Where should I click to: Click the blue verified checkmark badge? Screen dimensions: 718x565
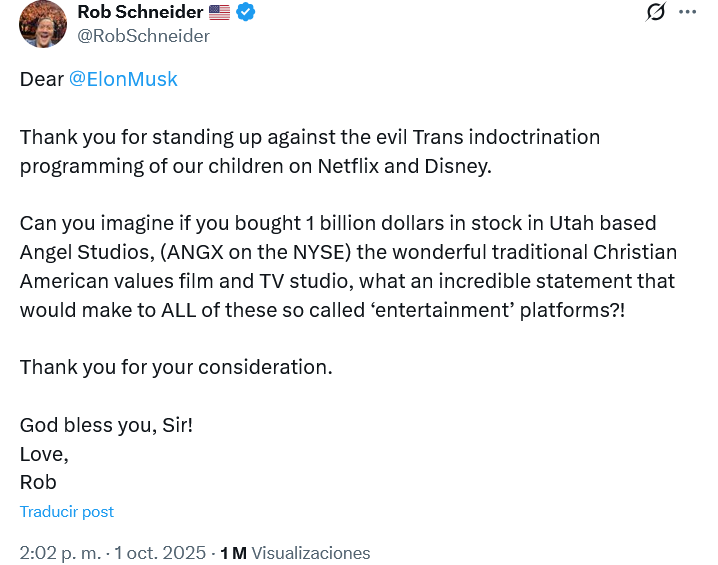coord(245,12)
